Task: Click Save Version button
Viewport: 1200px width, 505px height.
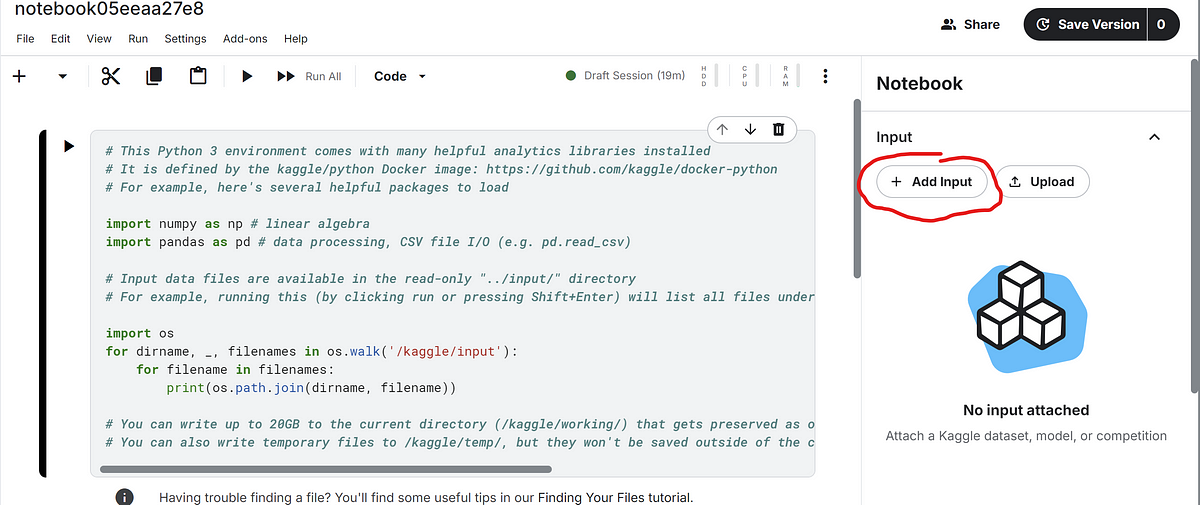Action: pos(1086,24)
